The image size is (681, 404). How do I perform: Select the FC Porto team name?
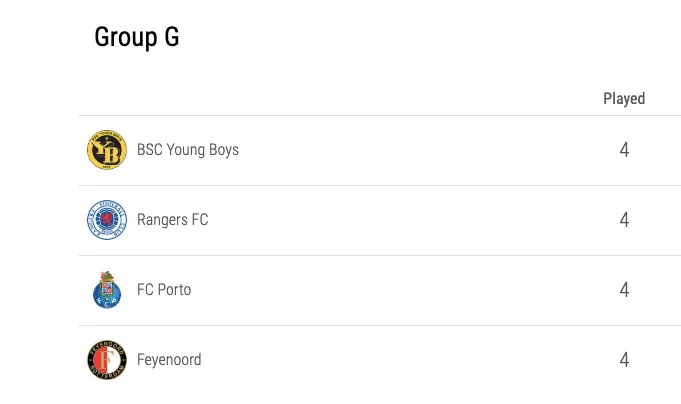point(164,290)
